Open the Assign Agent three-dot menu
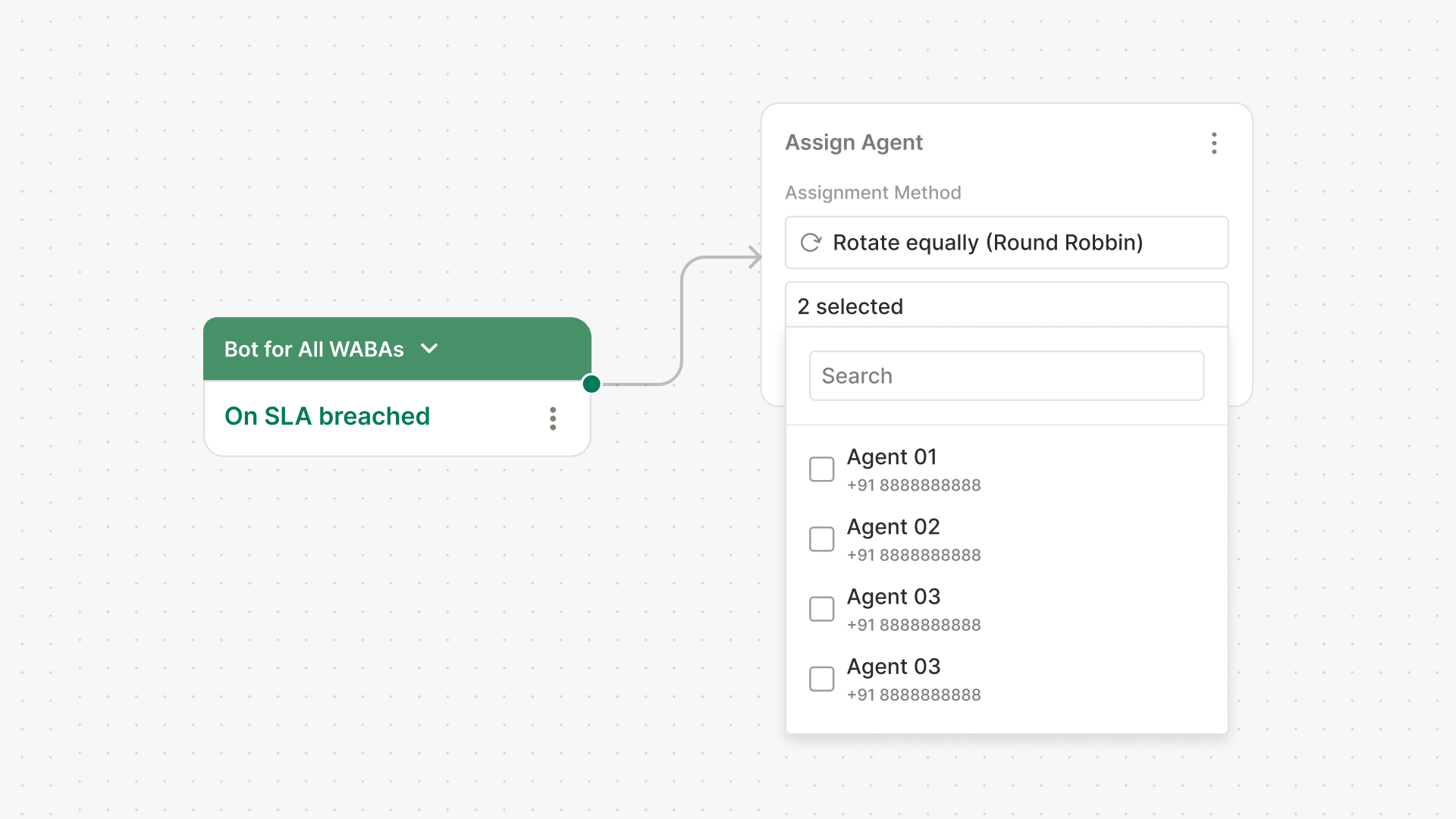Screen dimensions: 1456x819 click(x=1214, y=143)
